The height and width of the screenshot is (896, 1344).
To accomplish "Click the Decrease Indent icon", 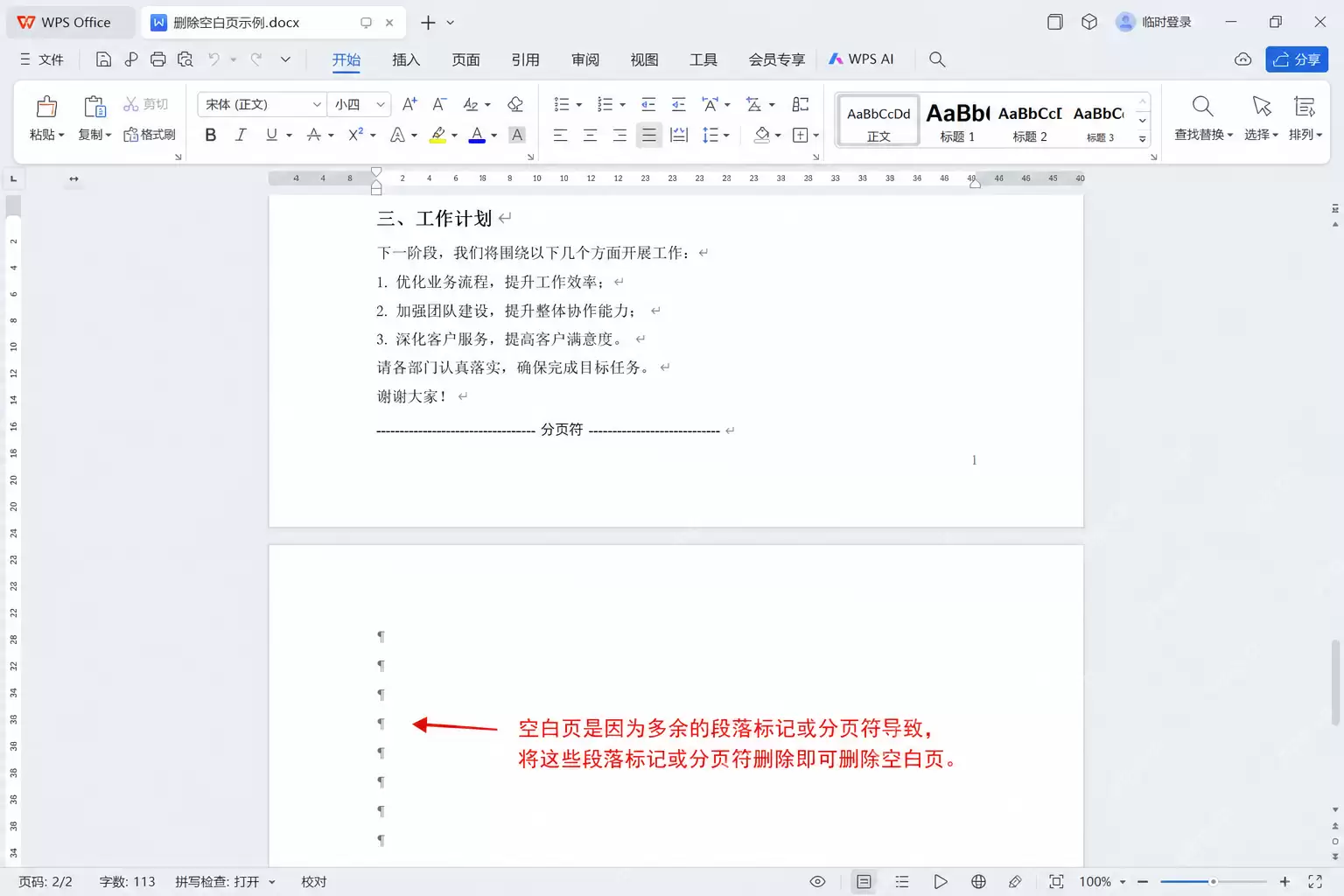I will [648, 104].
